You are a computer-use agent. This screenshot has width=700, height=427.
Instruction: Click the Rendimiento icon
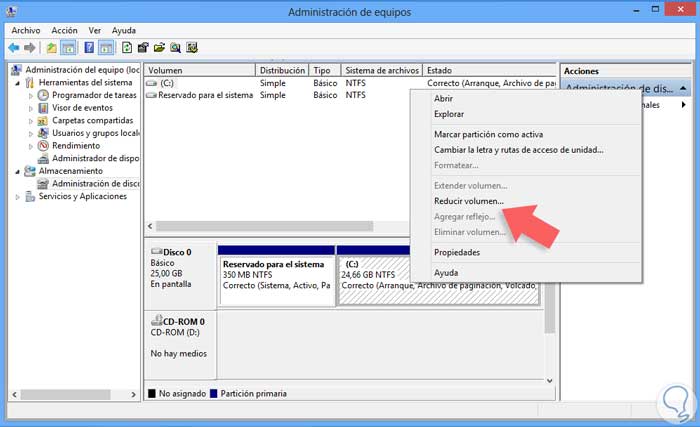43,146
